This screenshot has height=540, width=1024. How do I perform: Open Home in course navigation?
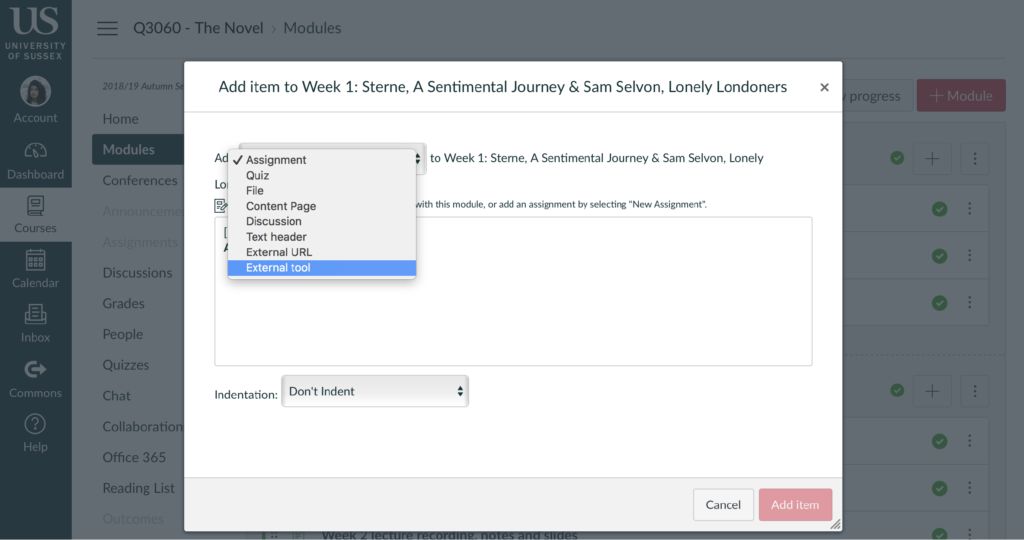(x=120, y=119)
